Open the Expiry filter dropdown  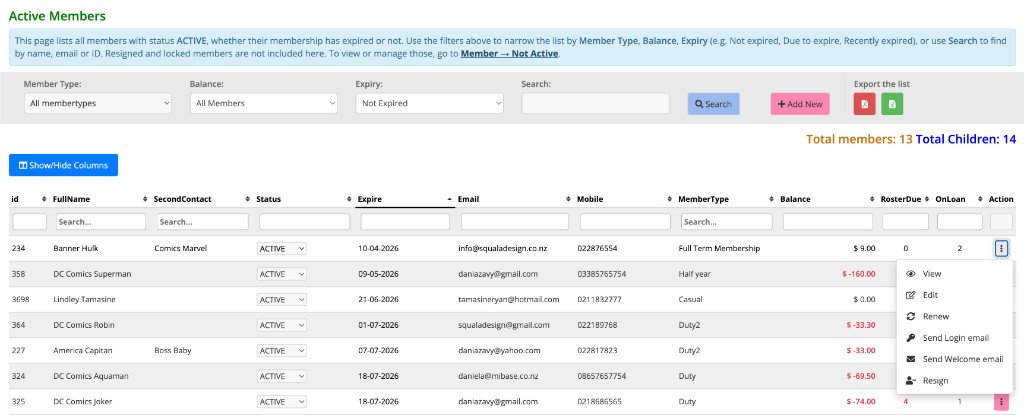click(430, 103)
